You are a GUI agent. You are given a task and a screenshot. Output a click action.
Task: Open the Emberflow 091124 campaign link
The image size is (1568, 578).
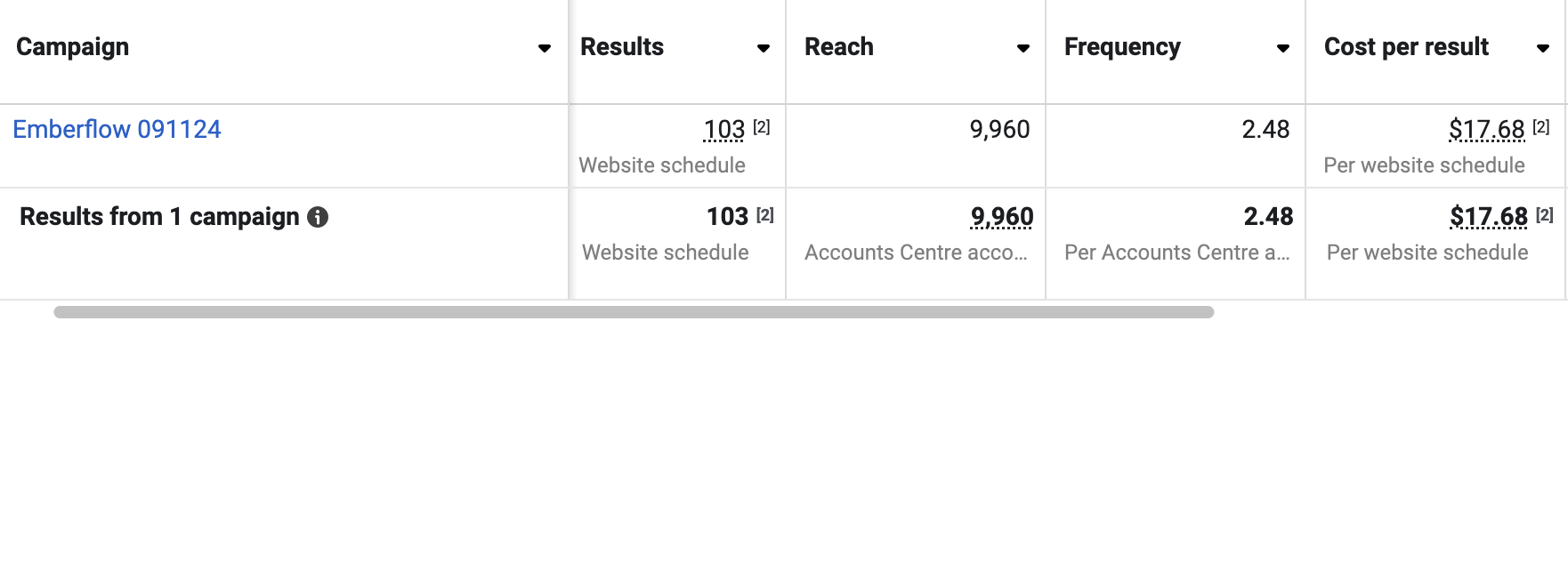point(117,129)
